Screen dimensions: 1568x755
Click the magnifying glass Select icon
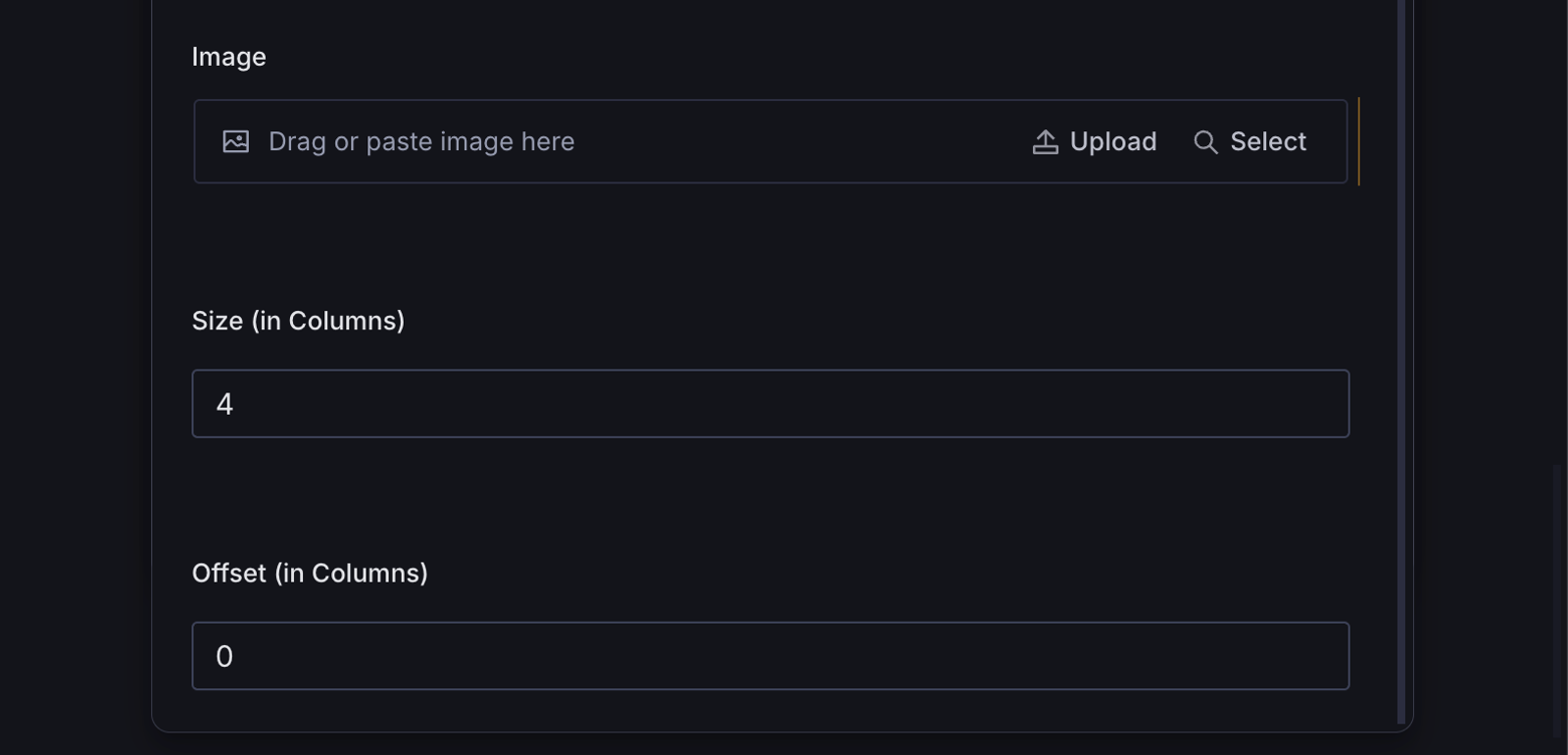tap(1205, 142)
